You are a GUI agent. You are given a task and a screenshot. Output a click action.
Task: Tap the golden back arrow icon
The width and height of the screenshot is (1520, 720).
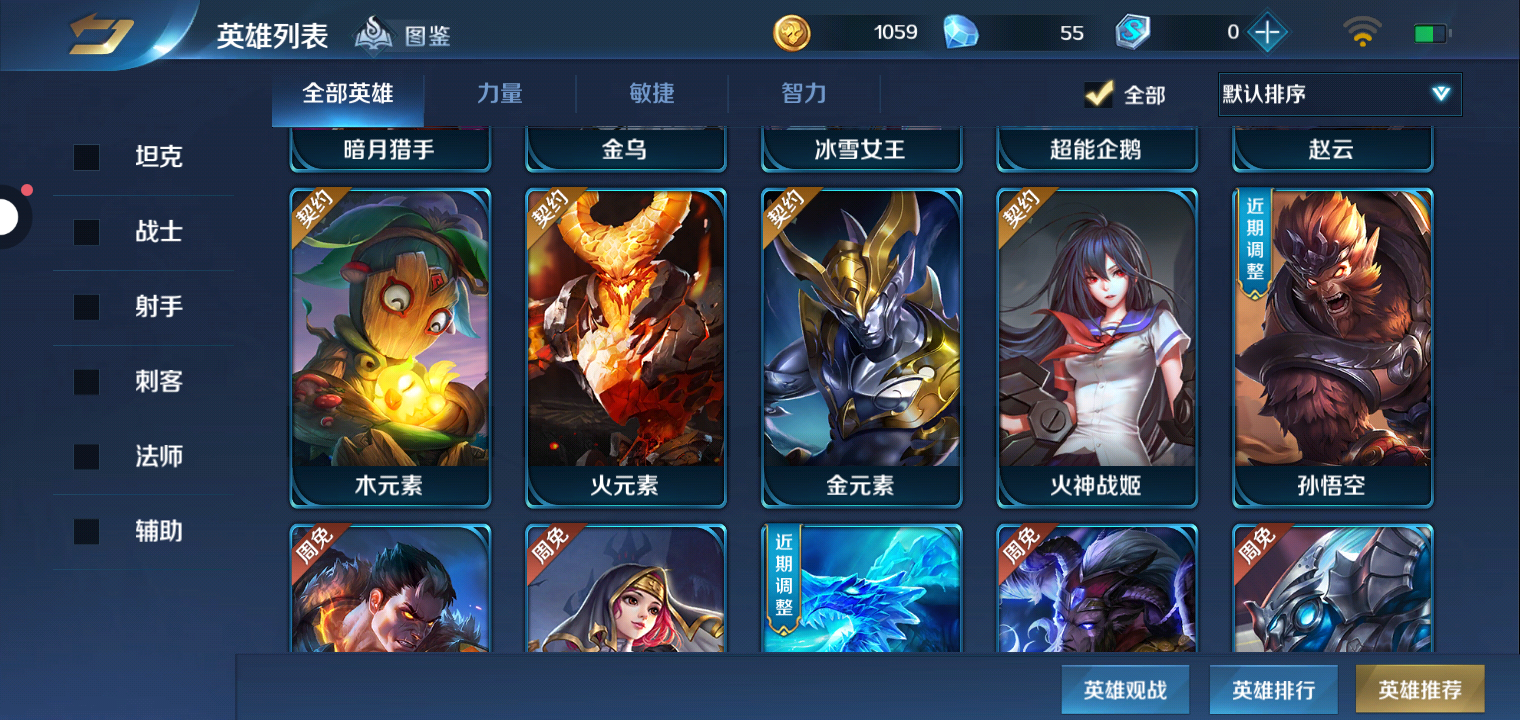pyautogui.click(x=101, y=34)
